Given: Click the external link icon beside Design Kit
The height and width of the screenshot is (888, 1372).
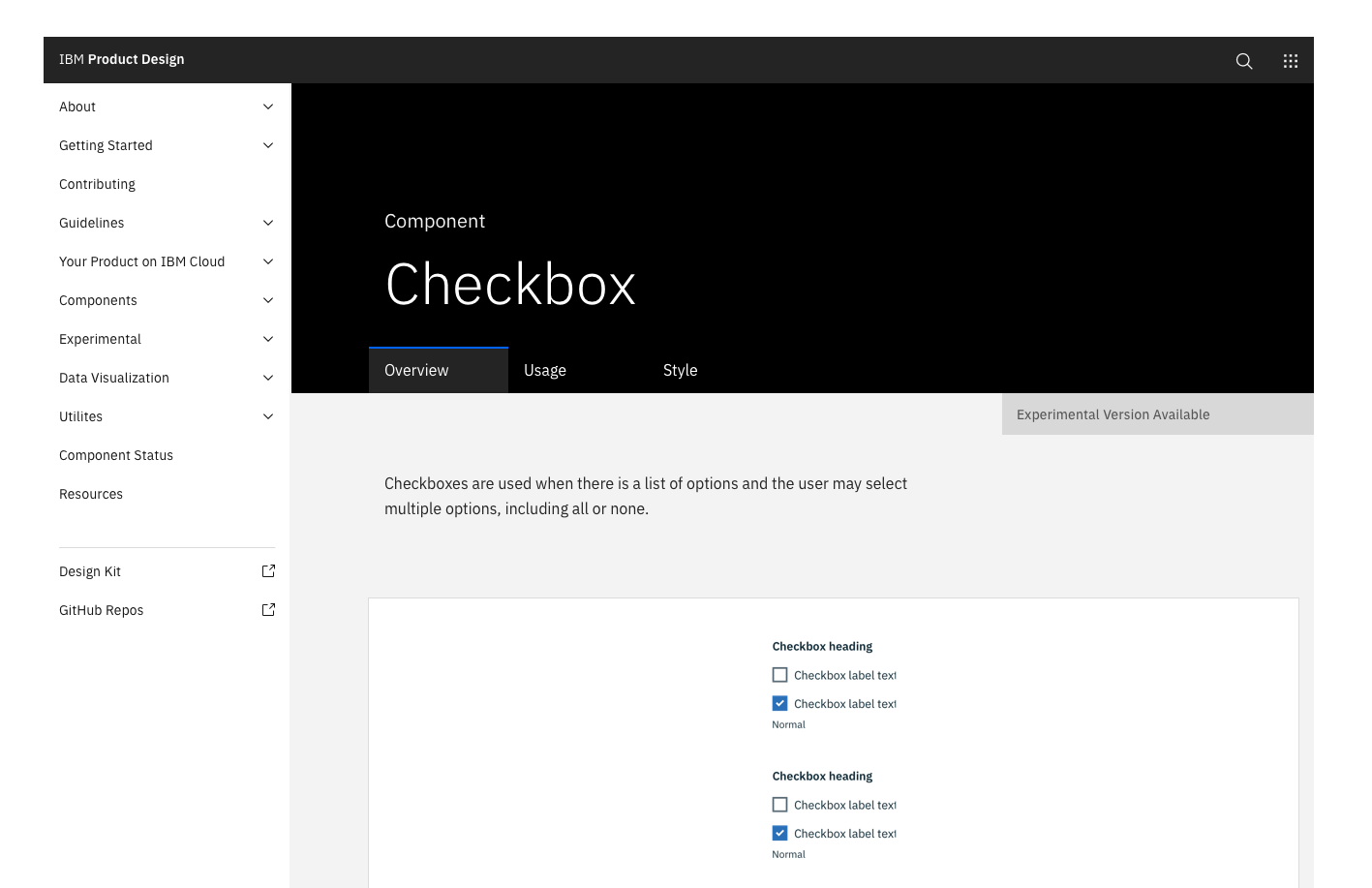Looking at the screenshot, I should 268,570.
